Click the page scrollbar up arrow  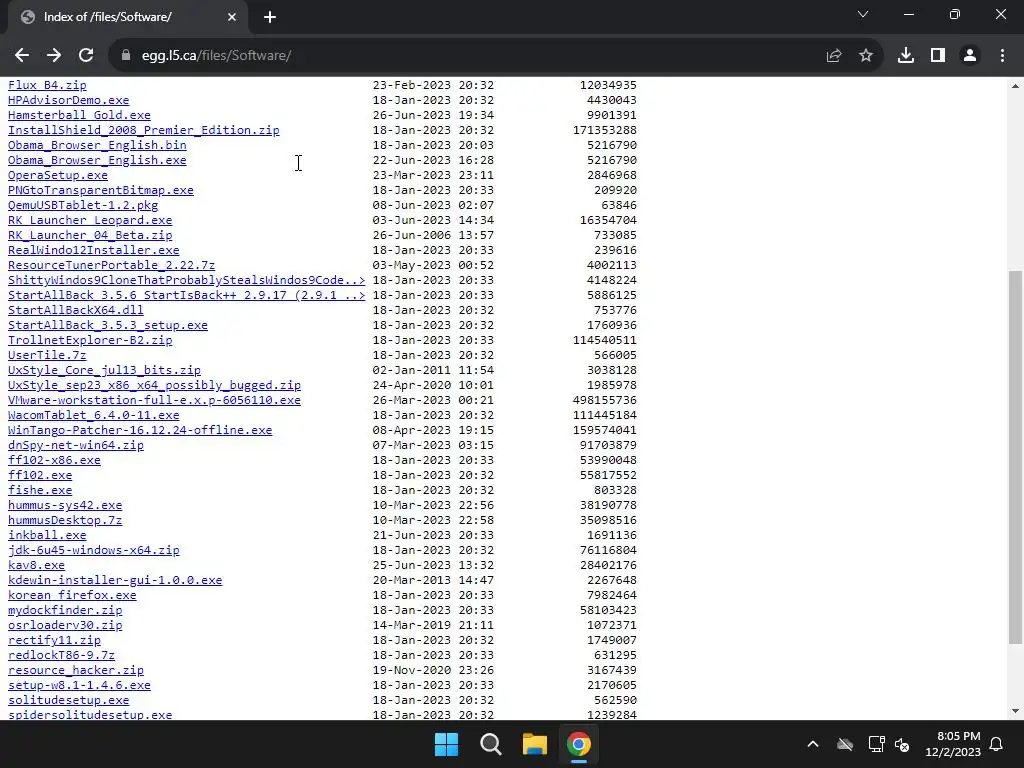[1016, 86]
